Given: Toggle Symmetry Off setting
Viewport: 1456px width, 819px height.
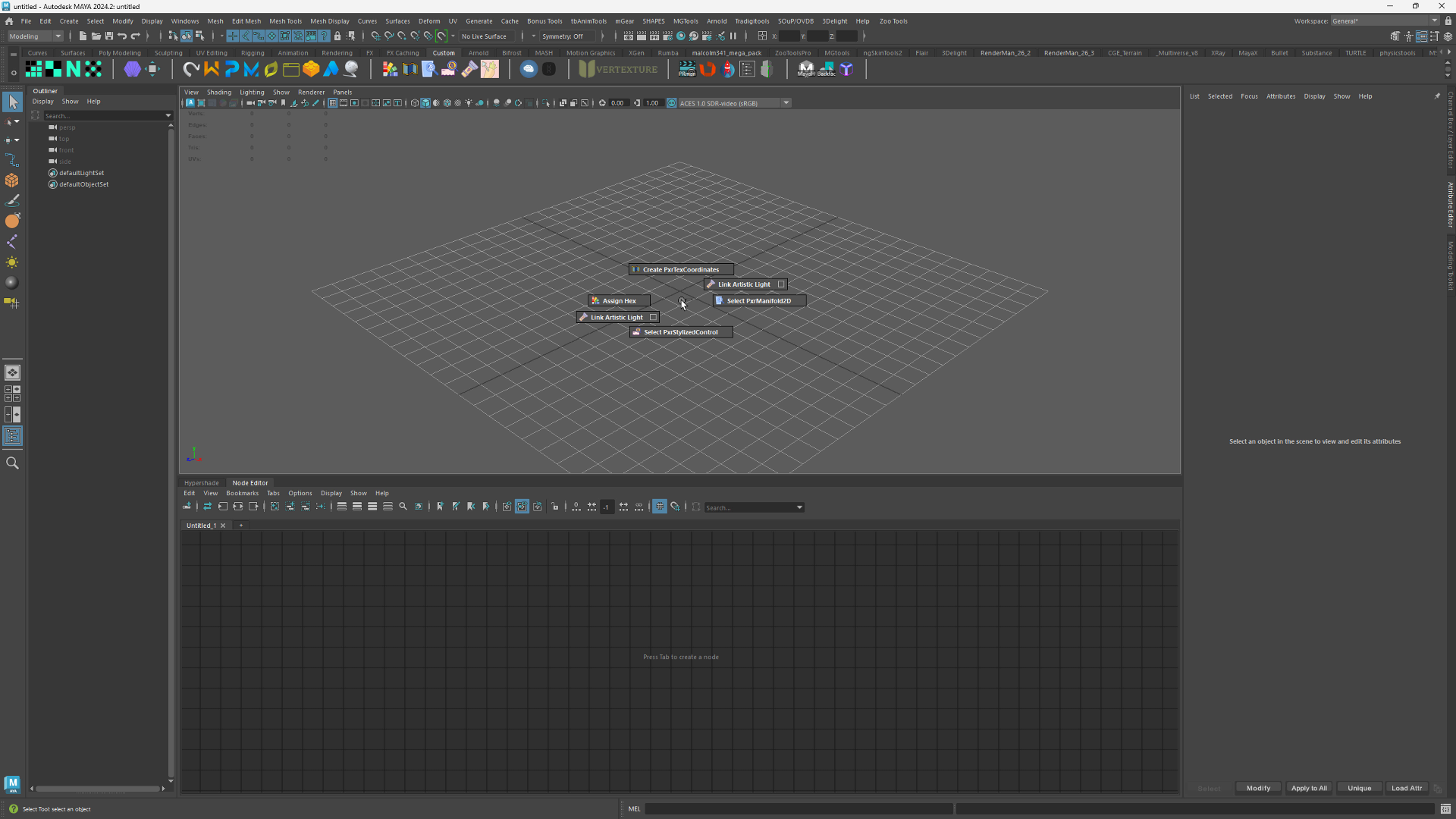Looking at the screenshot, I should (x=563, y=36).
